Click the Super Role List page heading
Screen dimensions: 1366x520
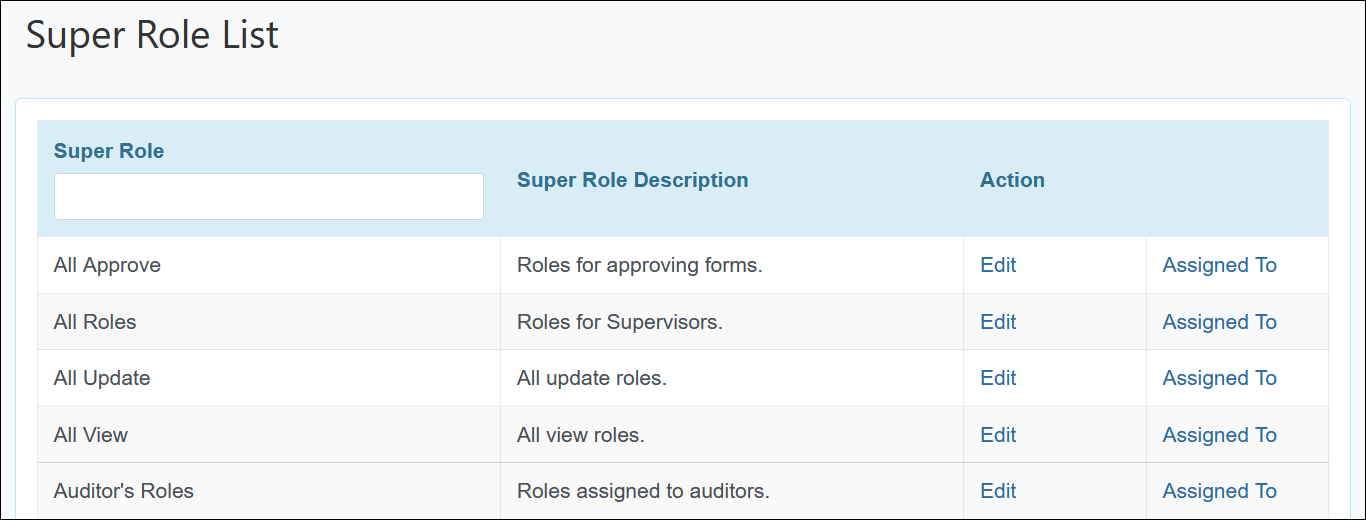[152, 35]
